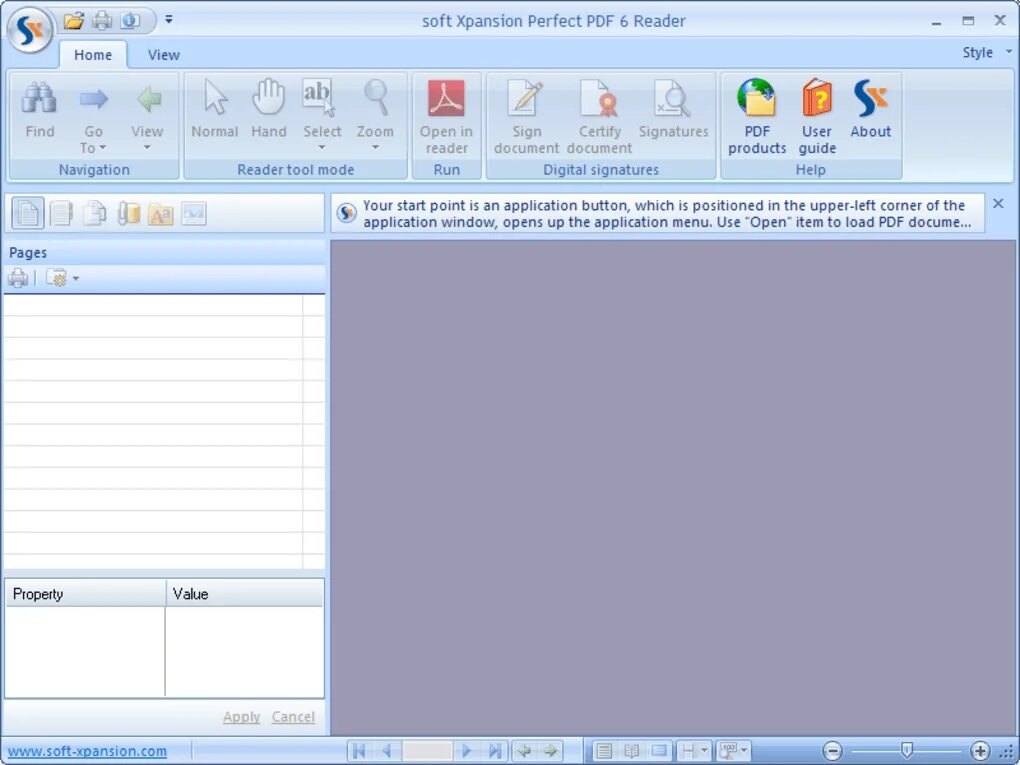Open the customize quick access toolbar arrow
This screenshot has width=1020, height=765.
coord(168,19)
